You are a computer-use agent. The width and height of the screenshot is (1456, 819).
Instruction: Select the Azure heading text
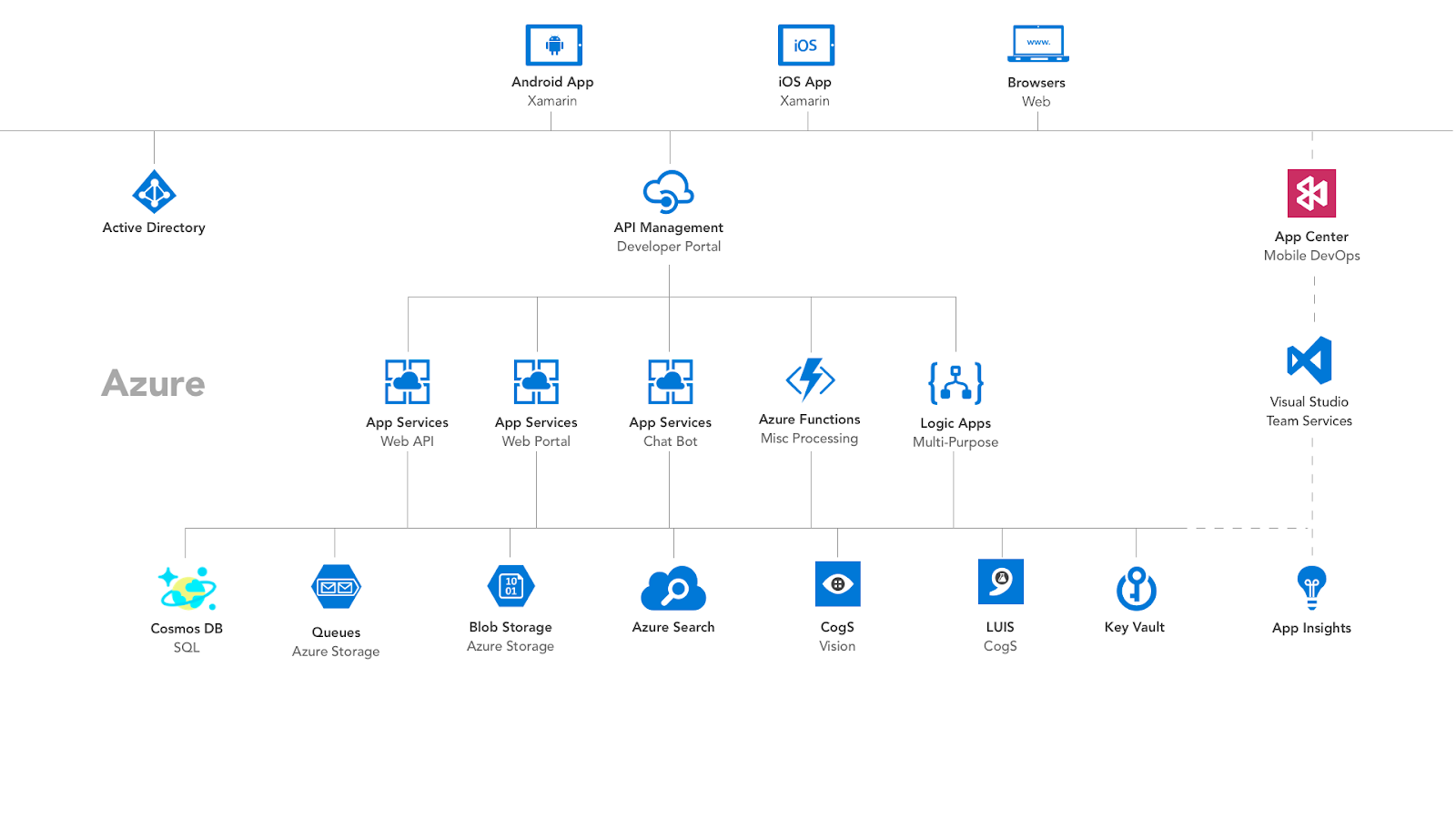pos(154,384)
